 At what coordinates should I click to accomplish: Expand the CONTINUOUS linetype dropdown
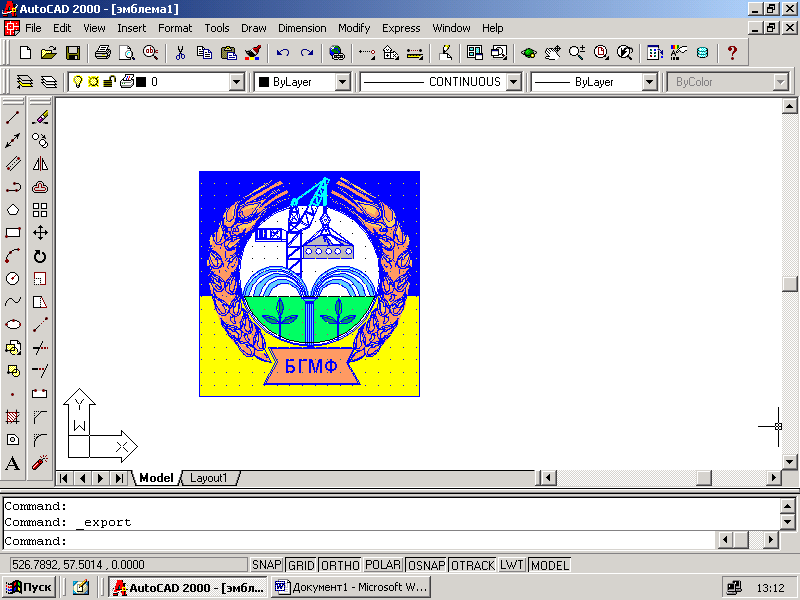(514, 82)
